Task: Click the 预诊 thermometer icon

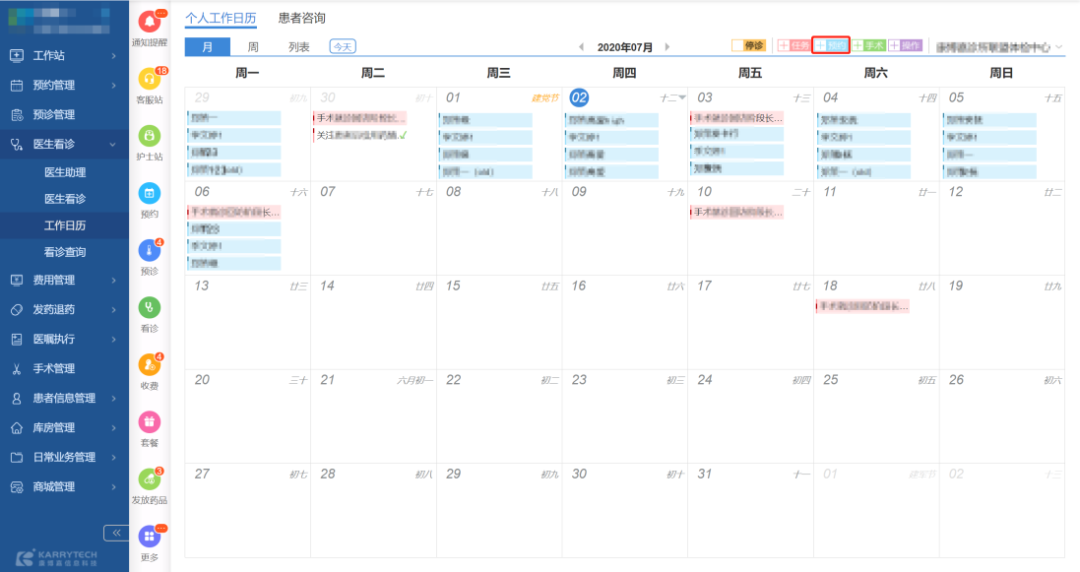Action: [x=149, y=250]
